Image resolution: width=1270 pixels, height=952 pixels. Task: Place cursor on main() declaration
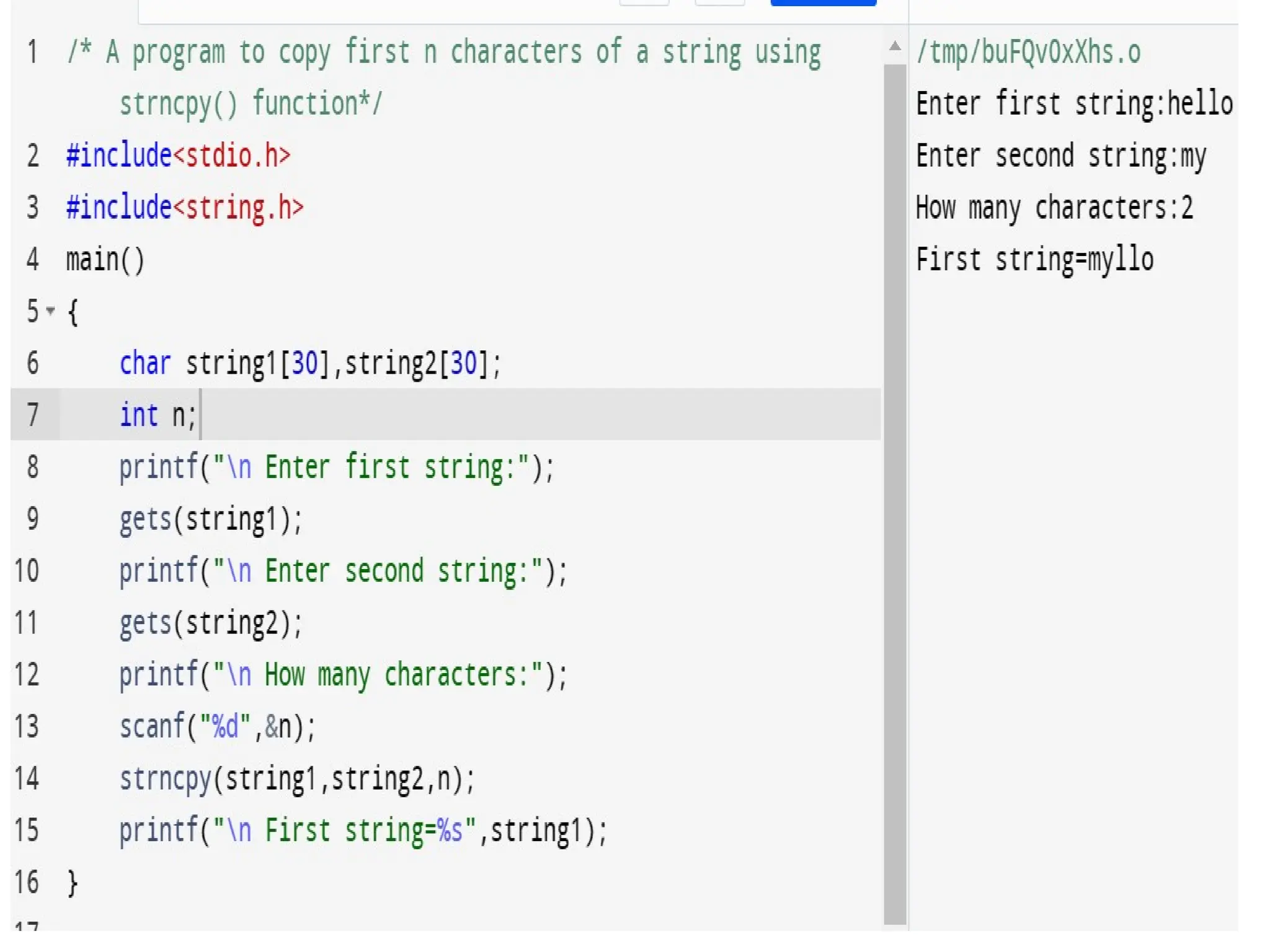105,259
